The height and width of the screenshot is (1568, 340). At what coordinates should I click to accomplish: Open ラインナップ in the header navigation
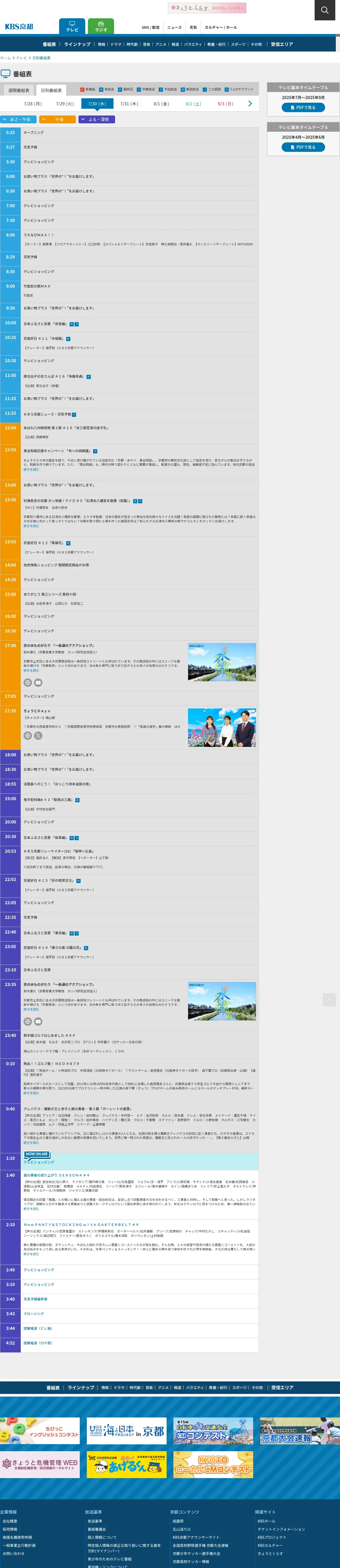pos(77,44)
